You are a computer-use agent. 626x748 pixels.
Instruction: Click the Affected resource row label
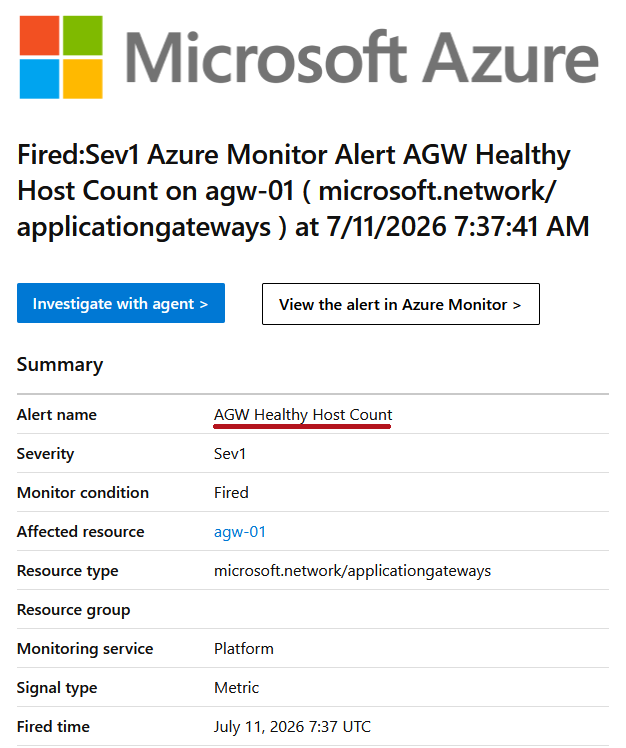tap(81, 531)
